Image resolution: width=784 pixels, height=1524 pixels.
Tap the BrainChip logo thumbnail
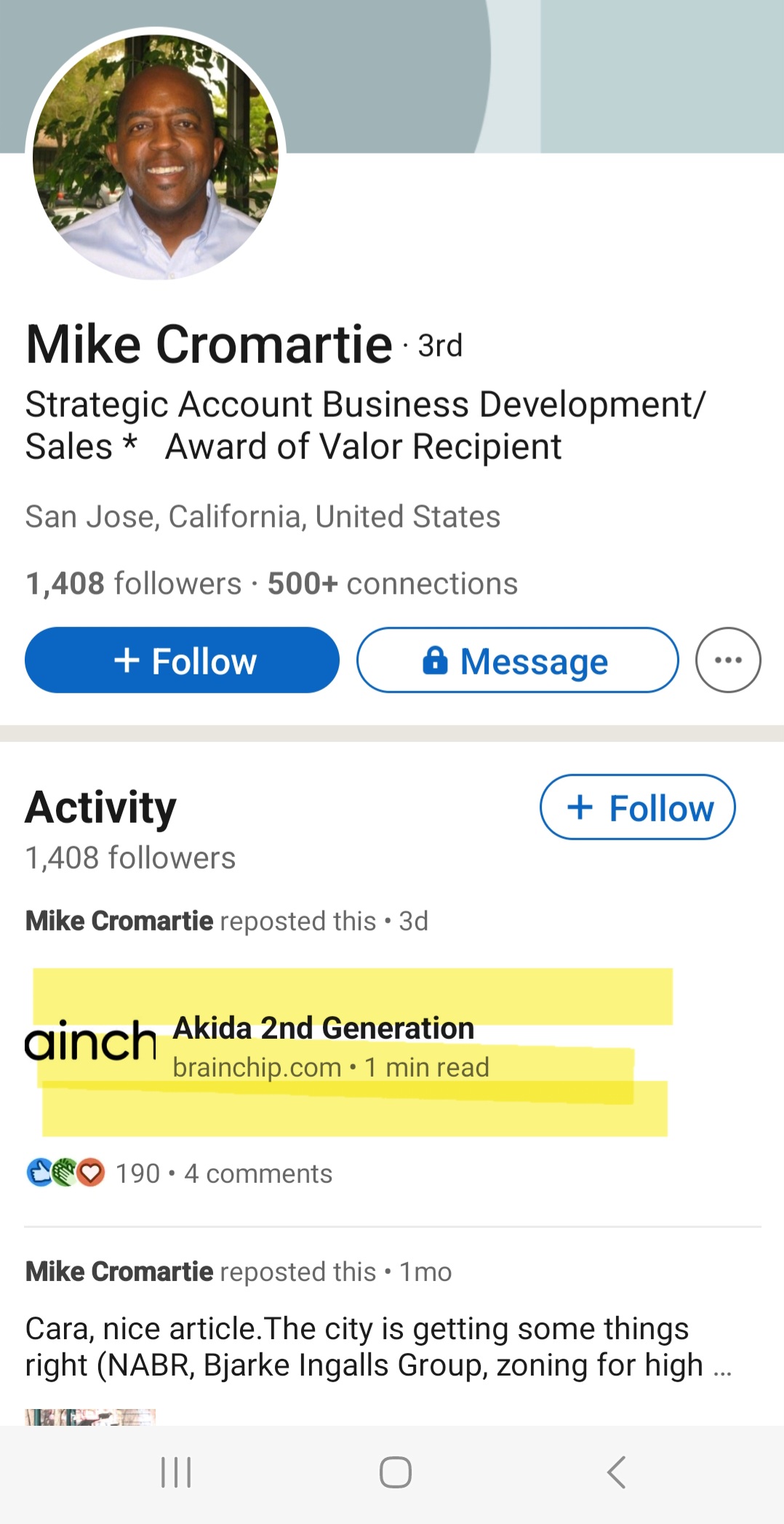[x=91, y=1042]
